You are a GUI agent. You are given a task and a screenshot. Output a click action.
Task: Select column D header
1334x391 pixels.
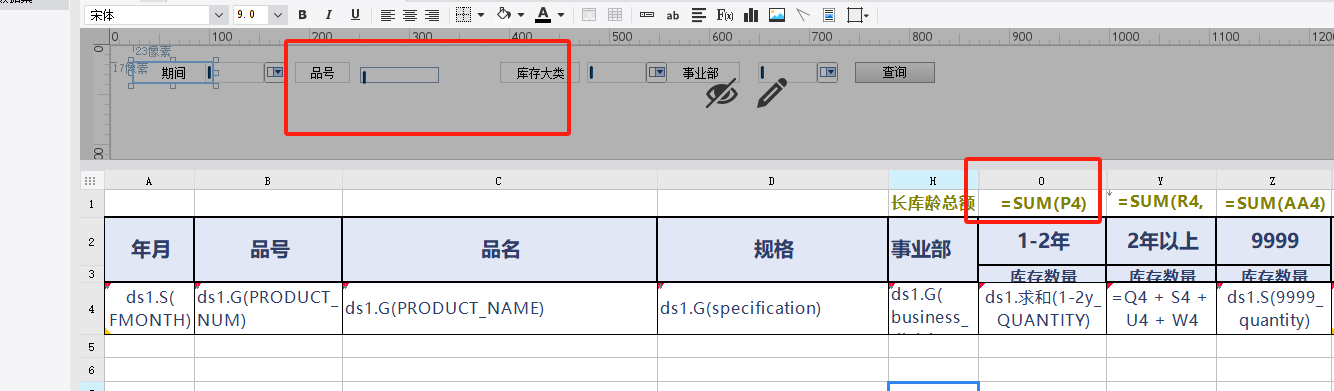click(772, 180)
